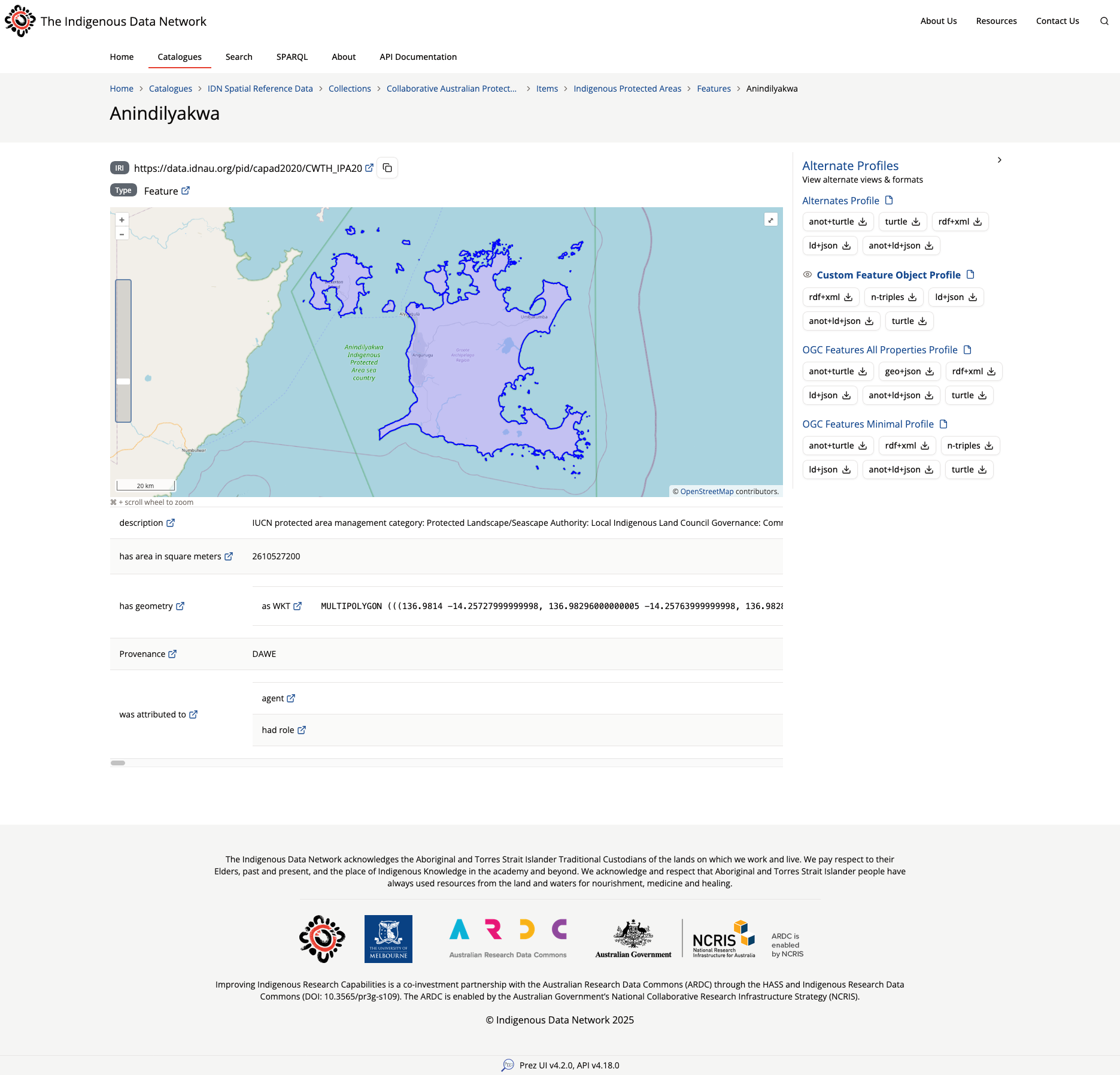
Task: Switch to the SPARQL navigation tab
Action: 292,56
